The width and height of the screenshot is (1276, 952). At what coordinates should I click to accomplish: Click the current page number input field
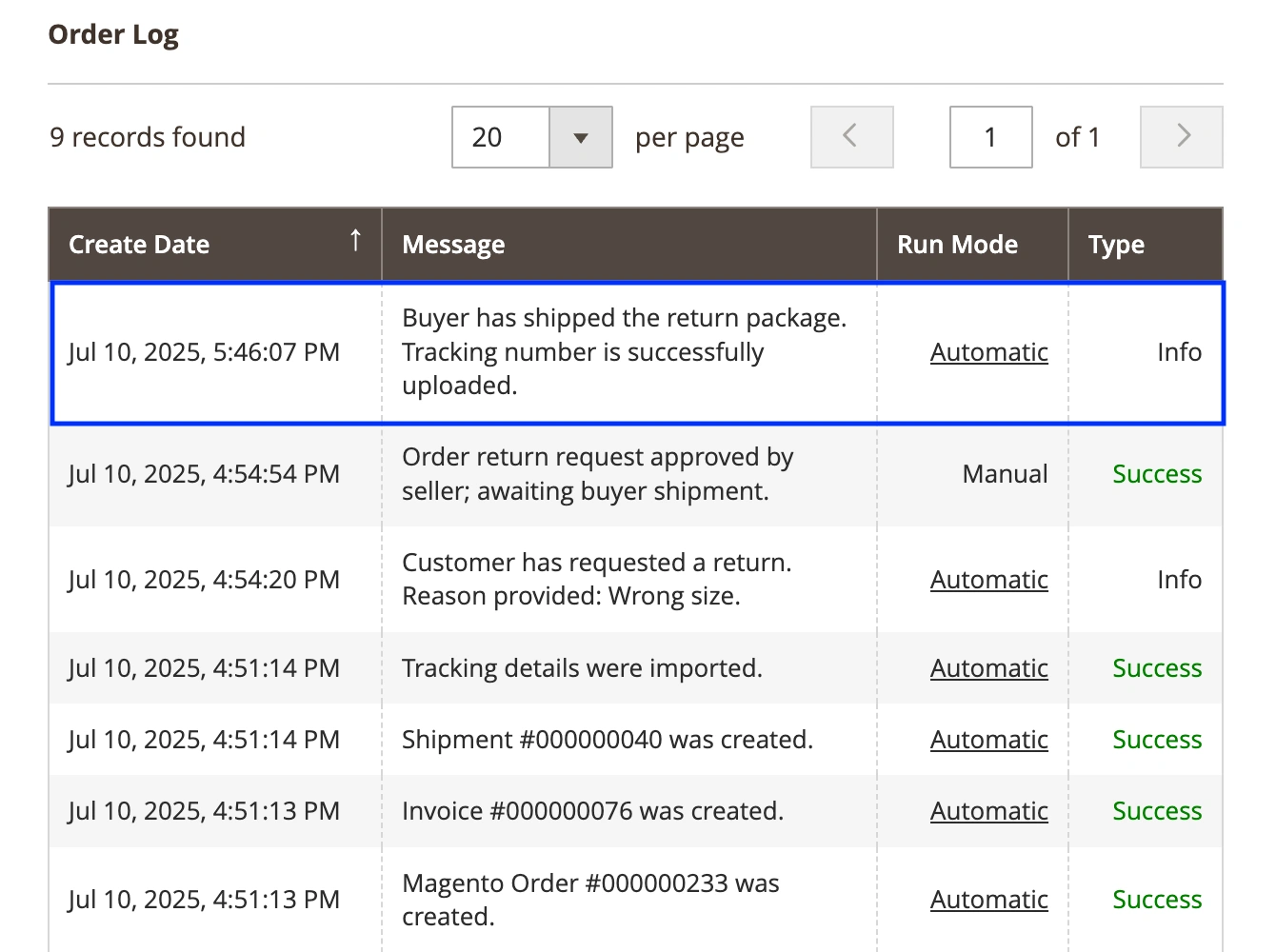coord(990,137)
